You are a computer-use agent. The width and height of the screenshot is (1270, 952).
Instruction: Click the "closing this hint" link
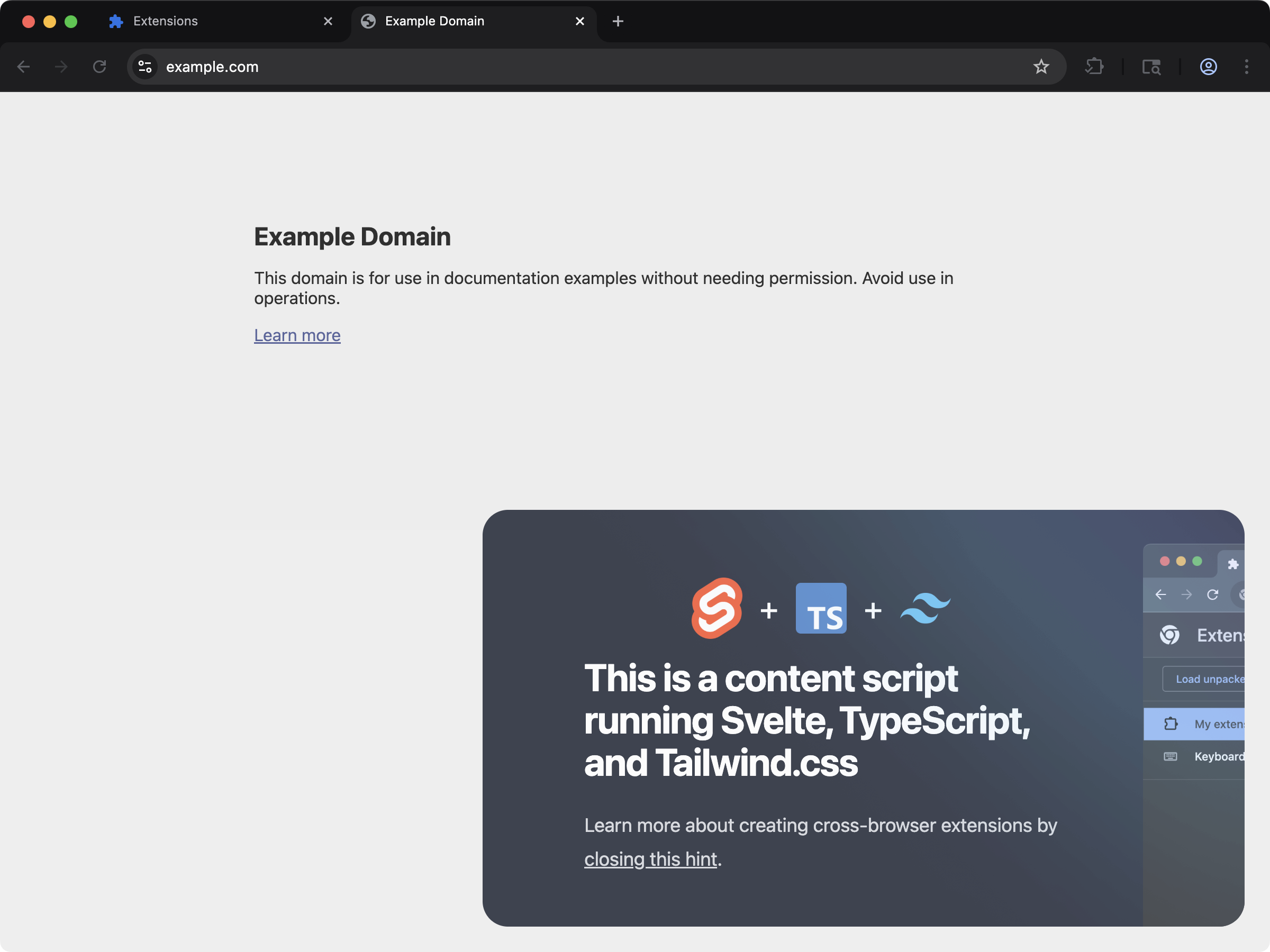click(x=651, y=859)
